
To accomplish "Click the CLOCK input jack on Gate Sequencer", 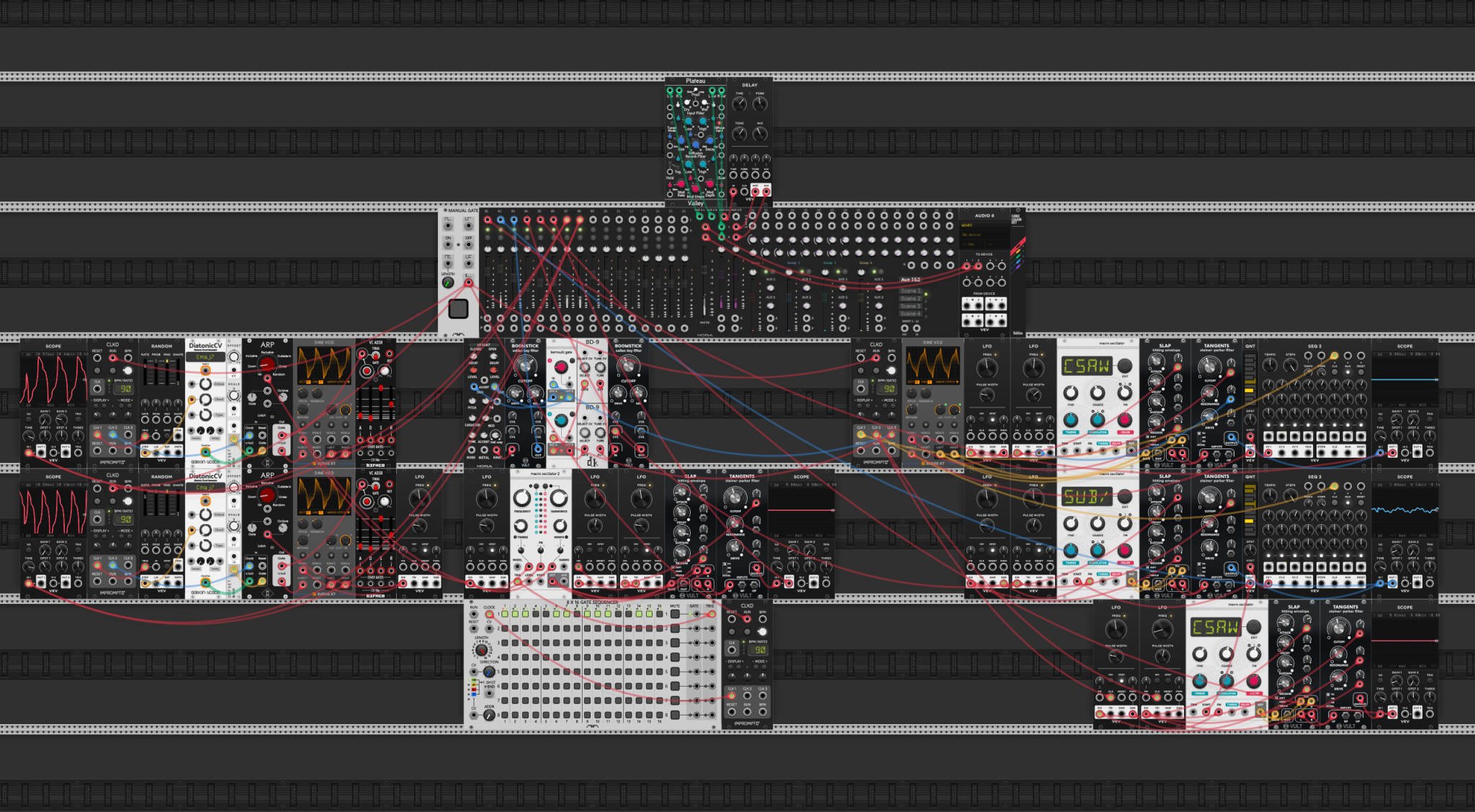I will [489, 614].
